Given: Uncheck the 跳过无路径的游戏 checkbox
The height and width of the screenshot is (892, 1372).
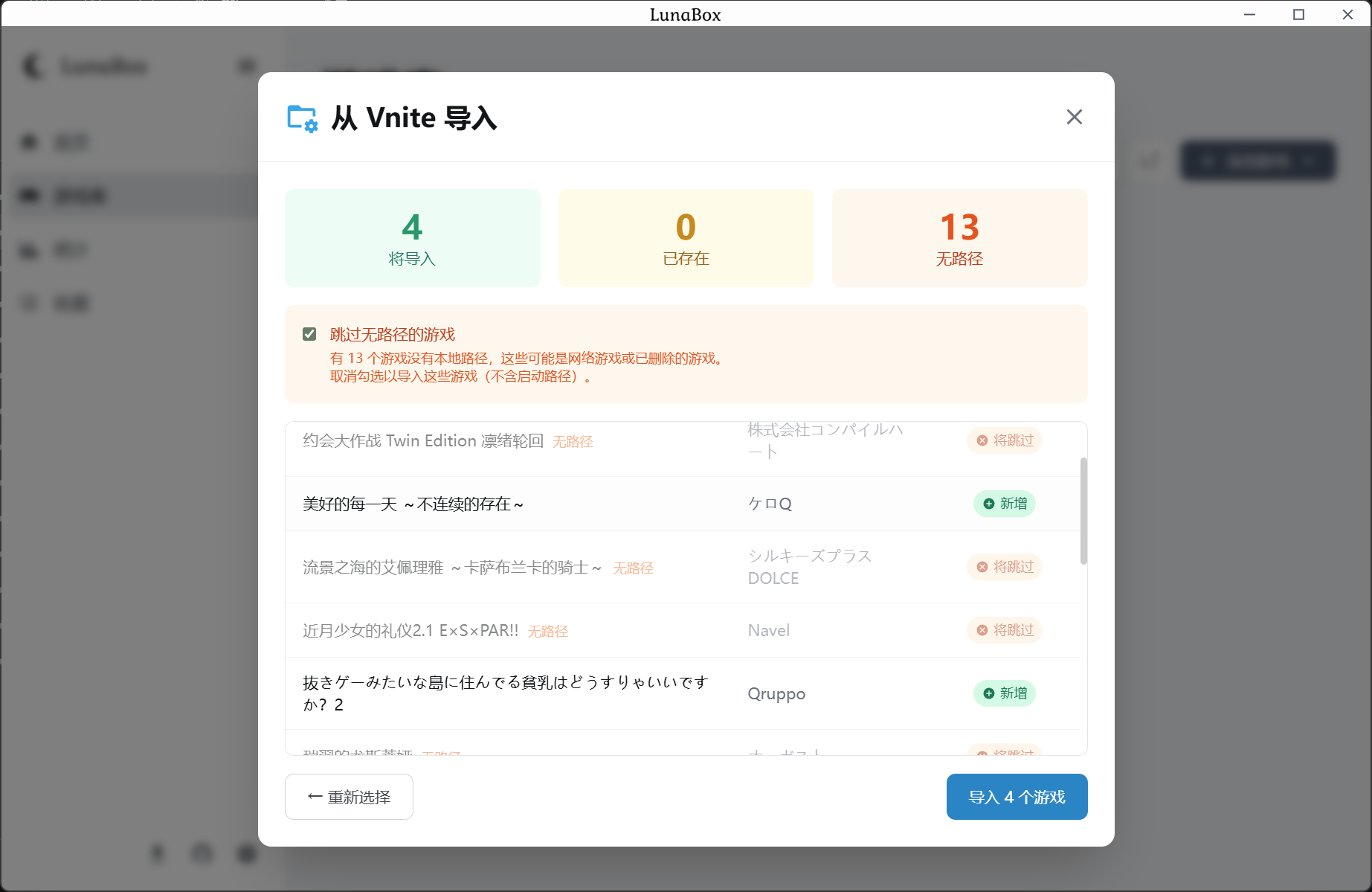Looking at the screenshot, I should click(x=310, y=334).
